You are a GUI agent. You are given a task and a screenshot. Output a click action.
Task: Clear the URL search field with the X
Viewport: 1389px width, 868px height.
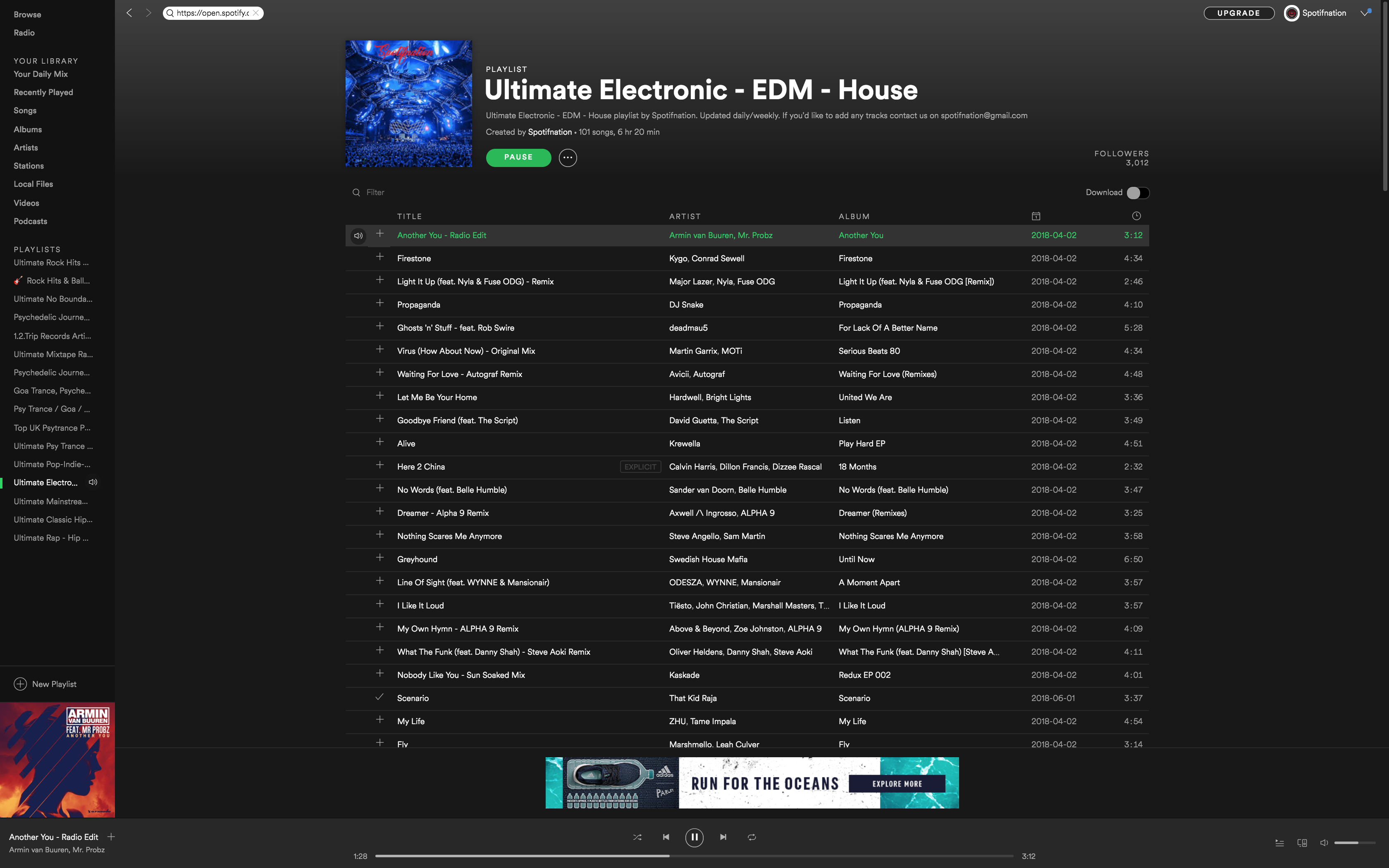(256, 13)
